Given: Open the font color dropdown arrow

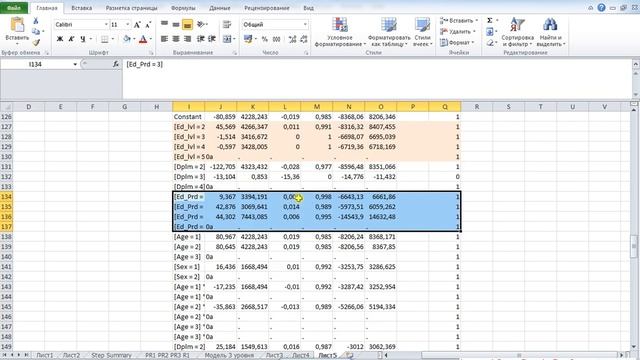Looking at the screenshot, I should 151,39.
